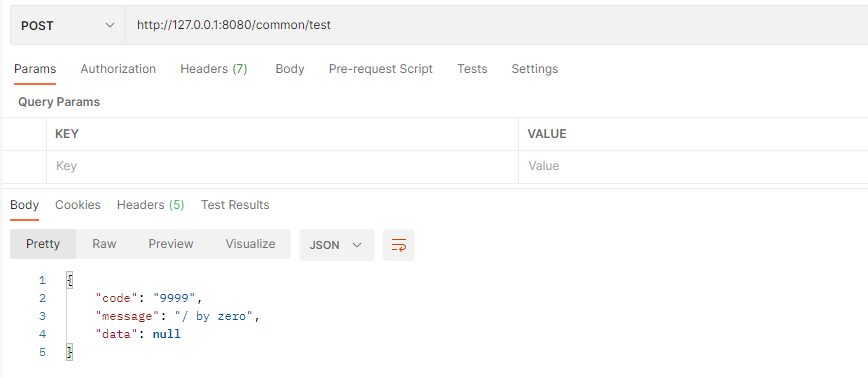
Task: Open the Pre-request Script tab
Action: tap(381, 69)
